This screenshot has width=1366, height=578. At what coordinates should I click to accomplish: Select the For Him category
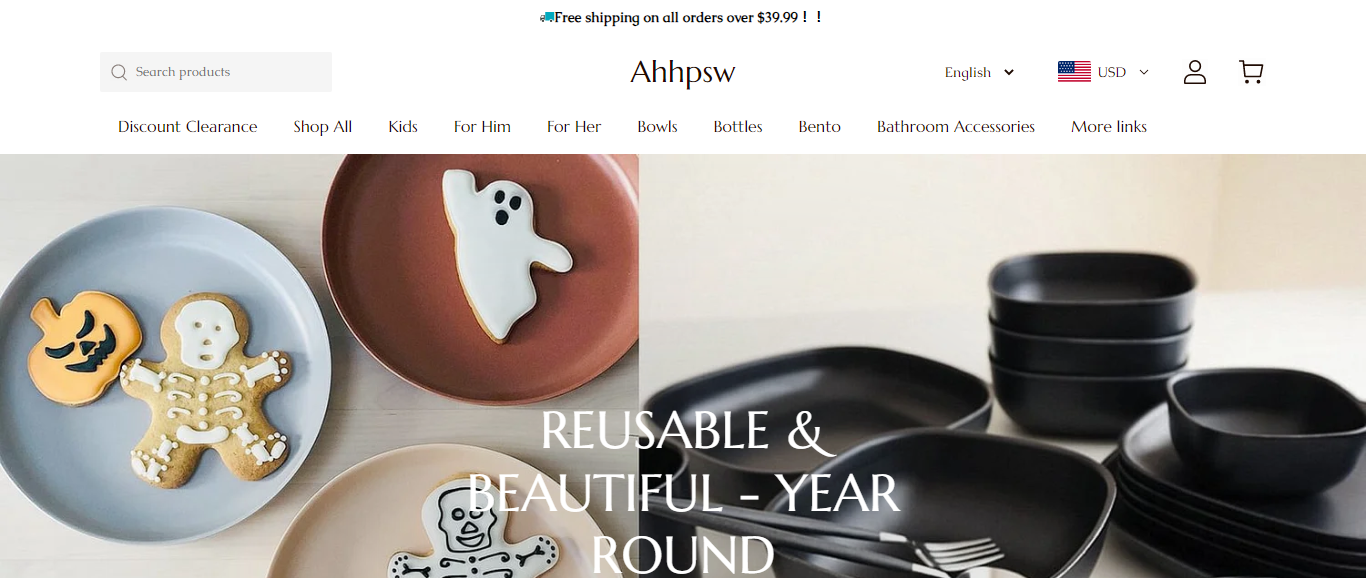tap(482, 127)
